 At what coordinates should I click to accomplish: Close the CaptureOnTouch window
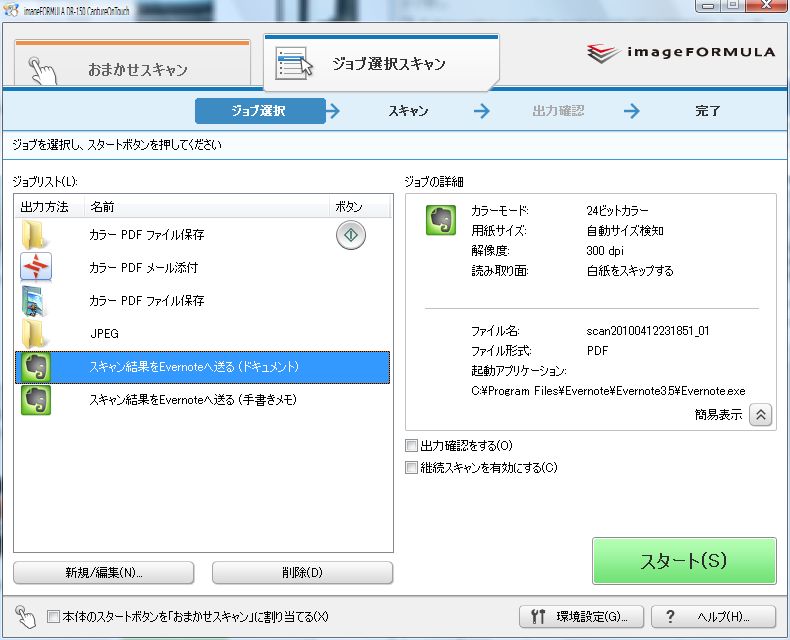pyautogui.click(x=767, y=5)
